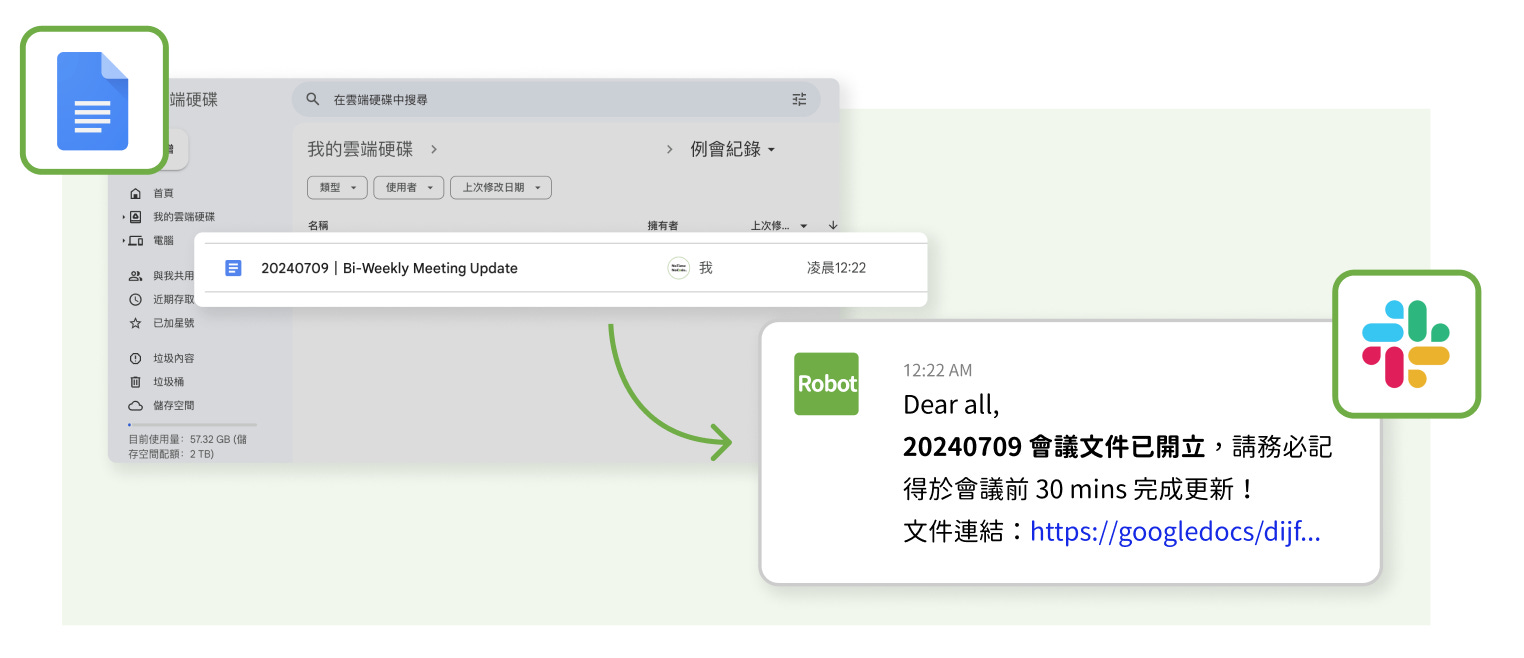Click the Docs file icon in the row
This screenshot has height=658, width=1524.
pyautogui.click(x=233, y=268)
